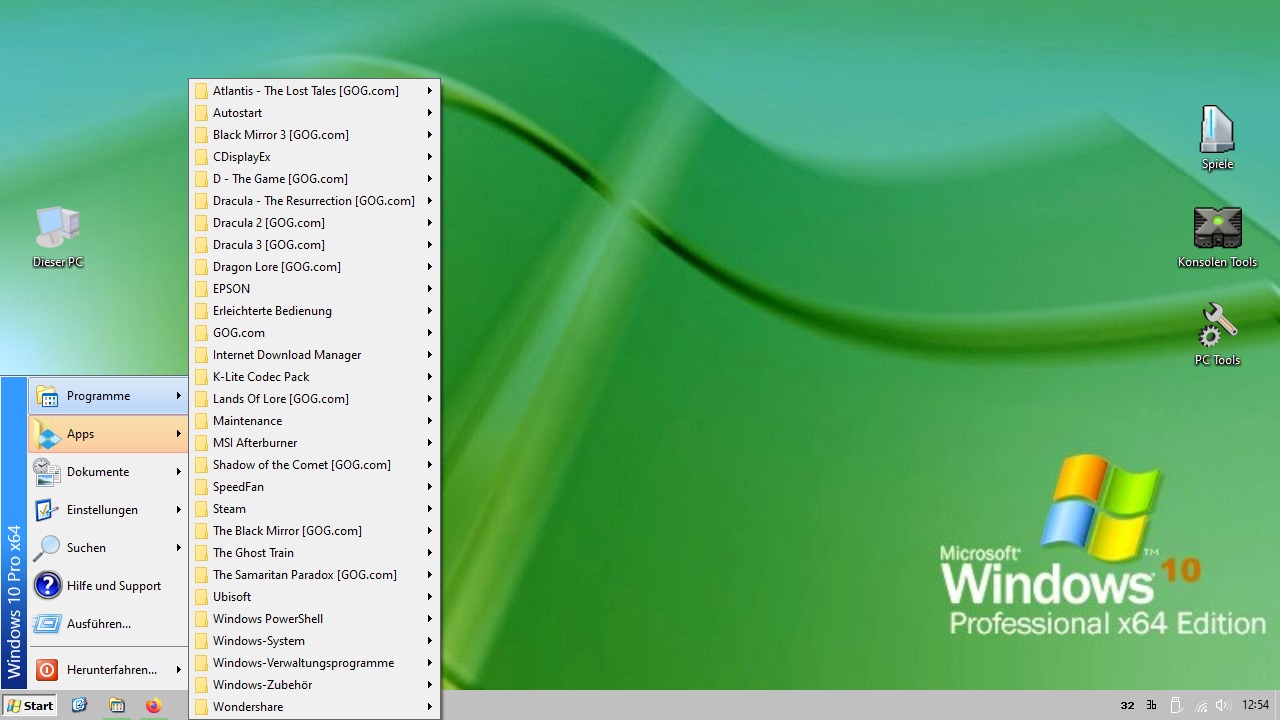Click the Programme folder icon in Start menu

click(x=47, y=396)
